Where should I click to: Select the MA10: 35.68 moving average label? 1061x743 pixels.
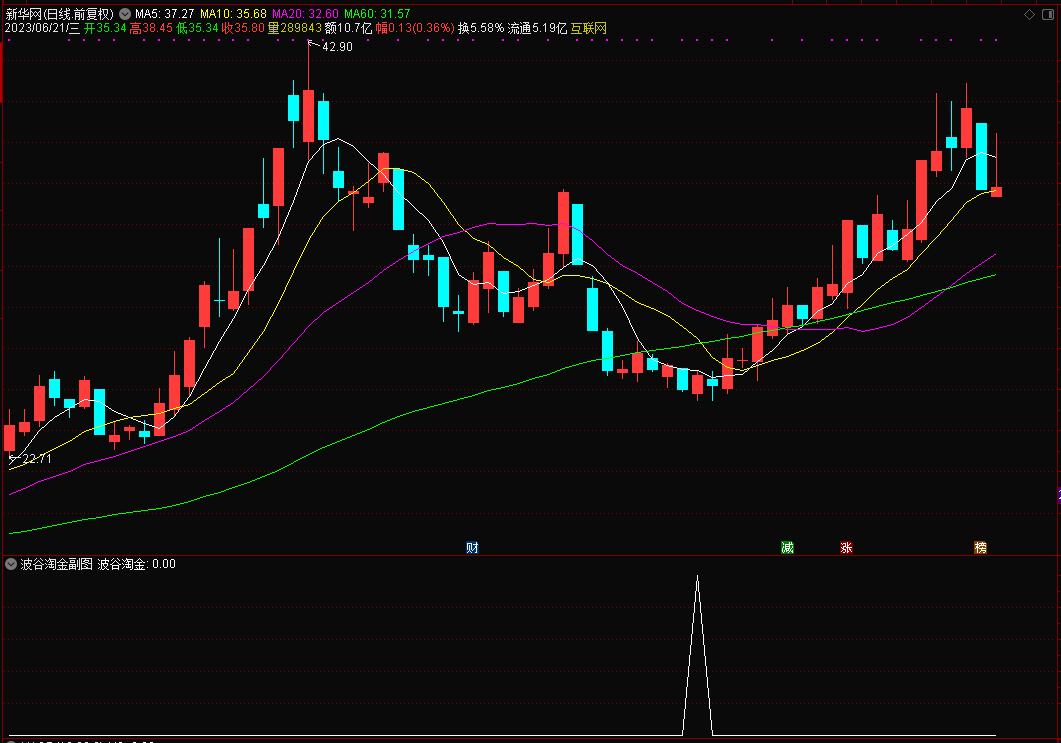coord(233,14)
